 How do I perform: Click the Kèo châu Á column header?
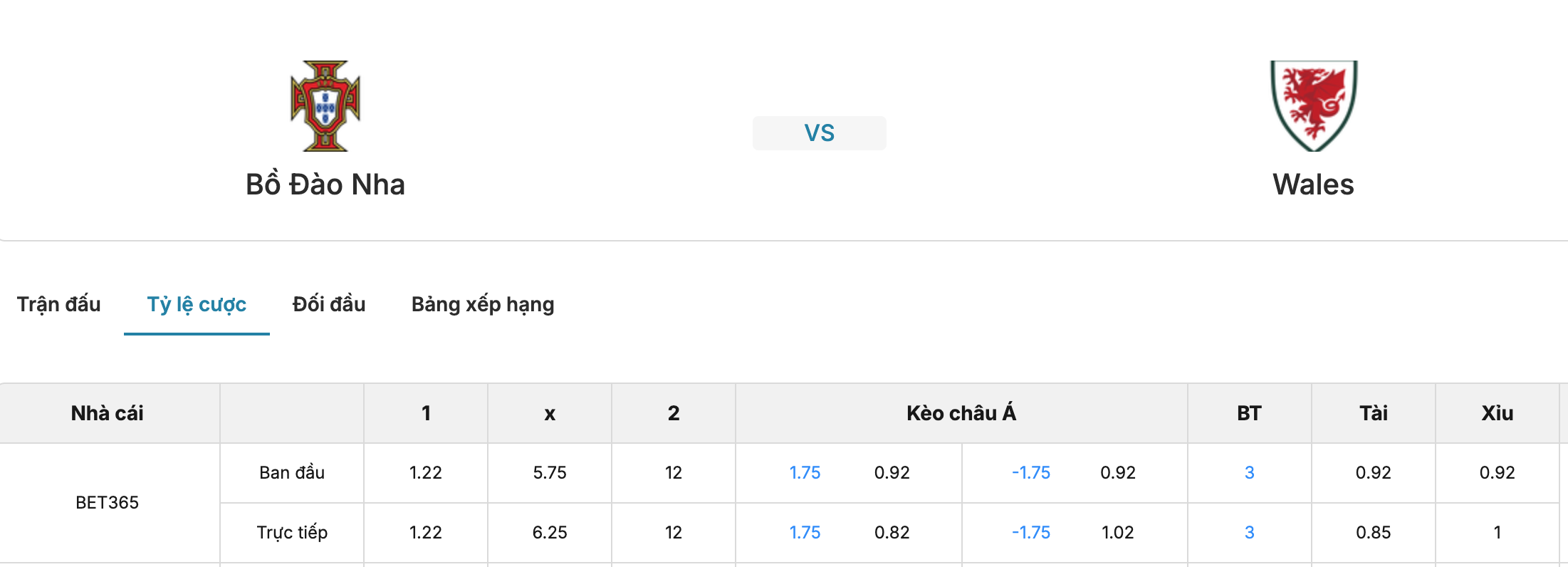click(961, 413)
